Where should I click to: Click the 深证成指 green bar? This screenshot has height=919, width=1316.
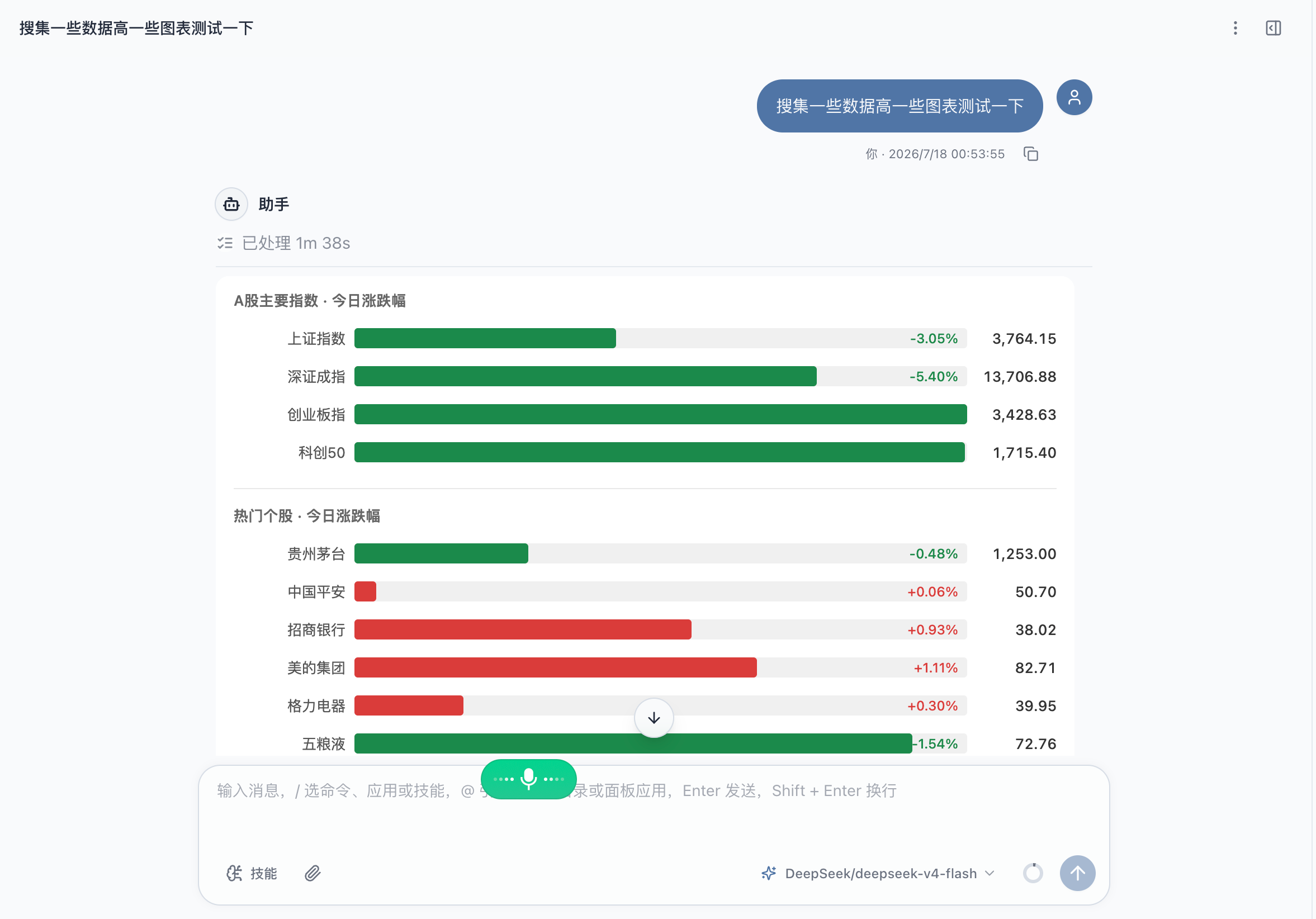(x=585, y=376)
